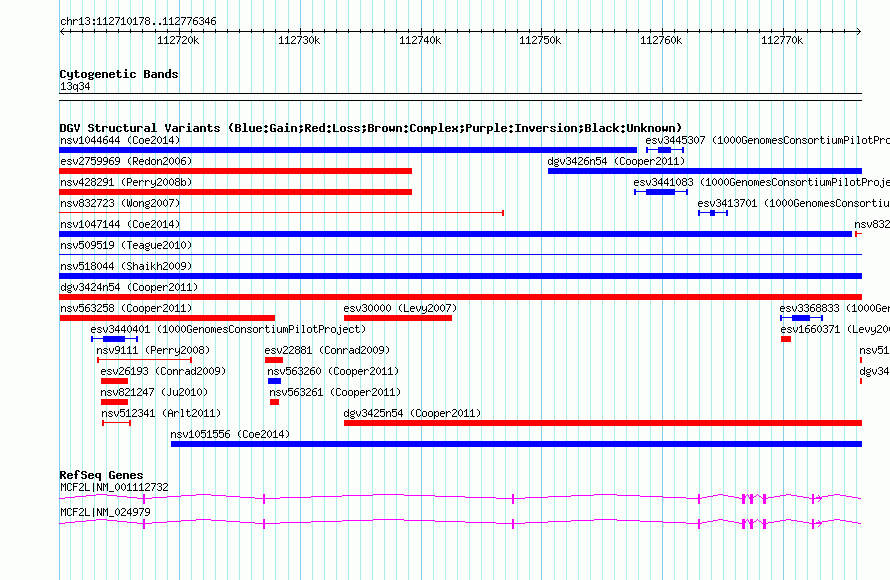890x580 pixels.
Task: Click the nsv512341 red span glyph
Action: (117, 423)
